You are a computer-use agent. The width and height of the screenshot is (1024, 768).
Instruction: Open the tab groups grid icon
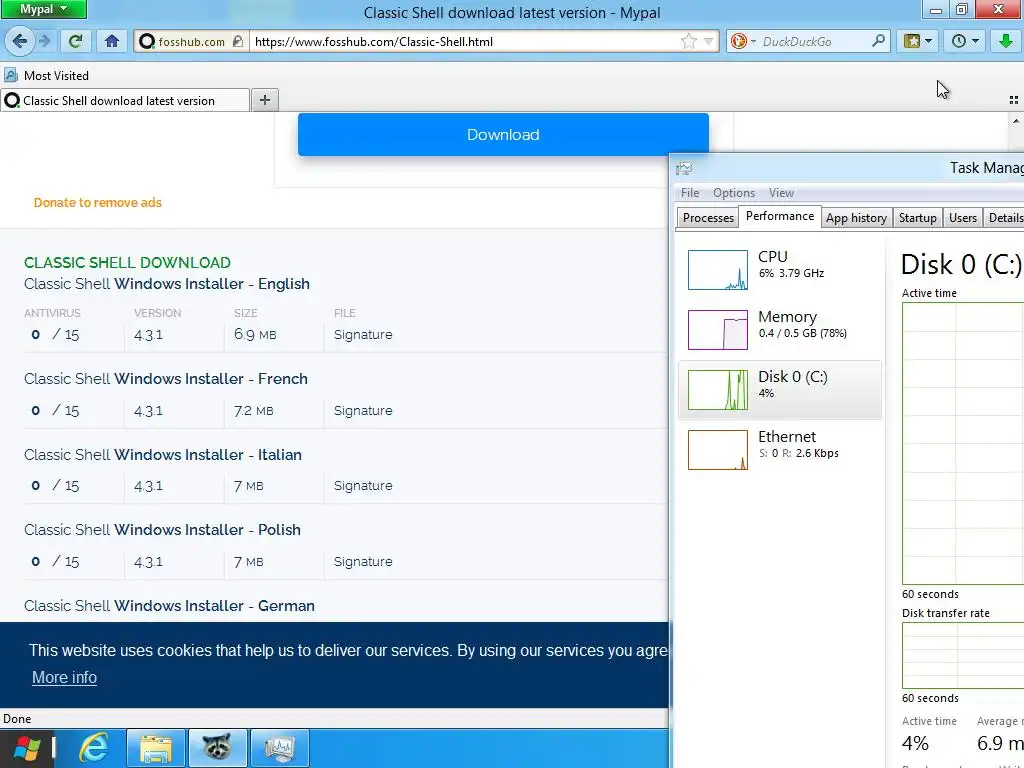1014,100
